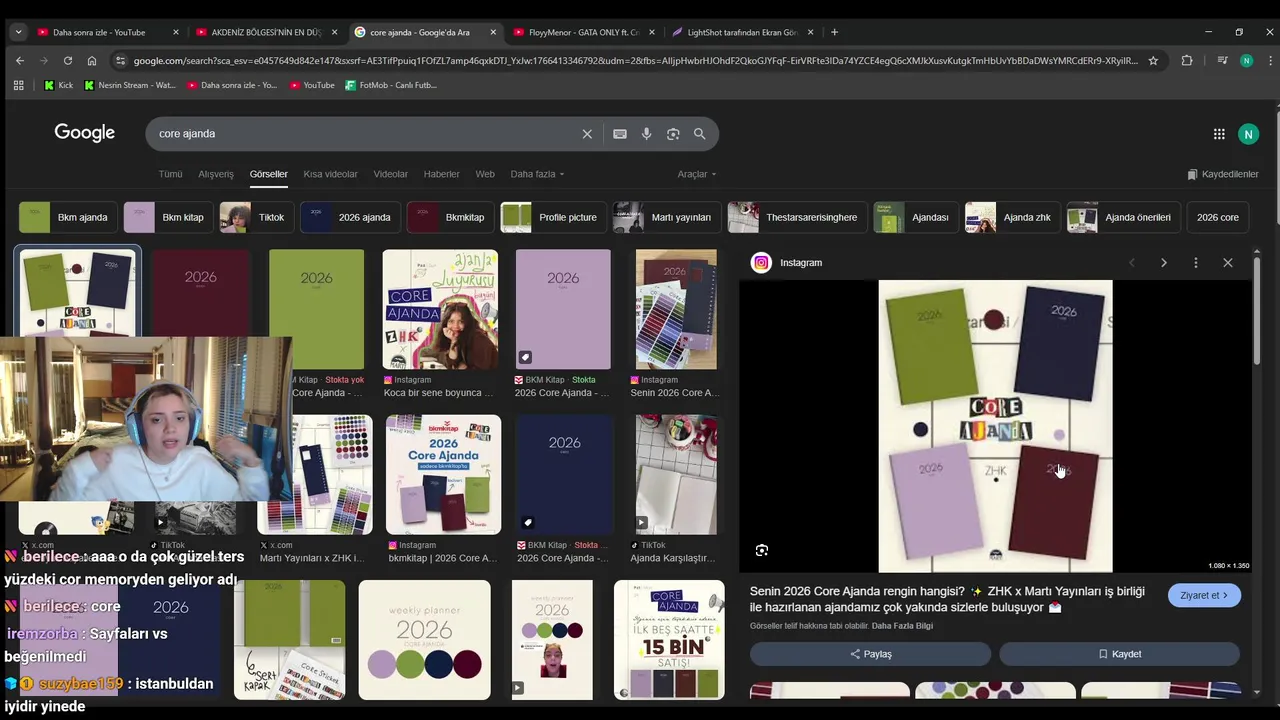Select the Bkm ajanda filter chip

68,217
